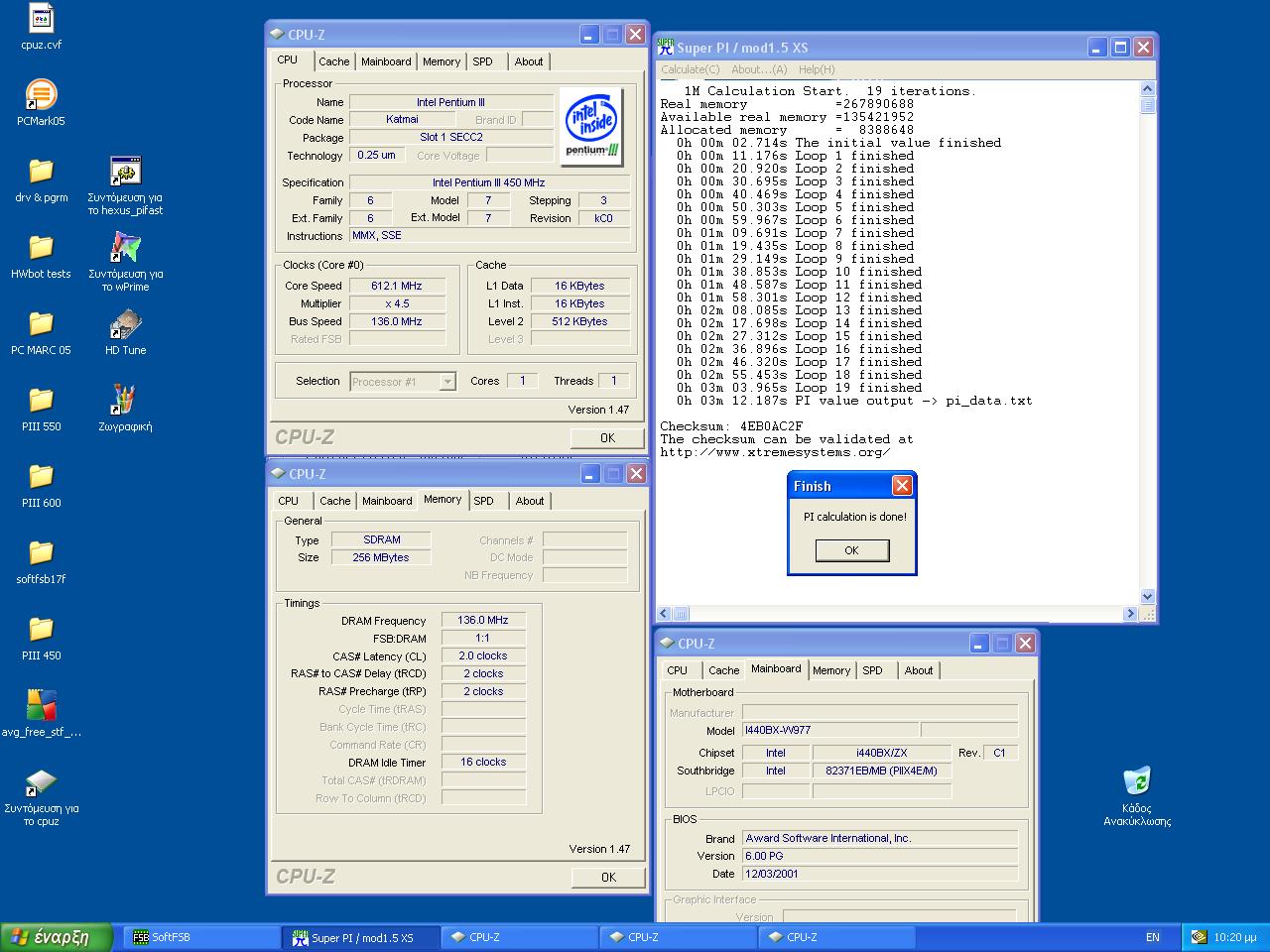Click the Super PI vertical scrollbar down arrow

tap(1148, 597)
